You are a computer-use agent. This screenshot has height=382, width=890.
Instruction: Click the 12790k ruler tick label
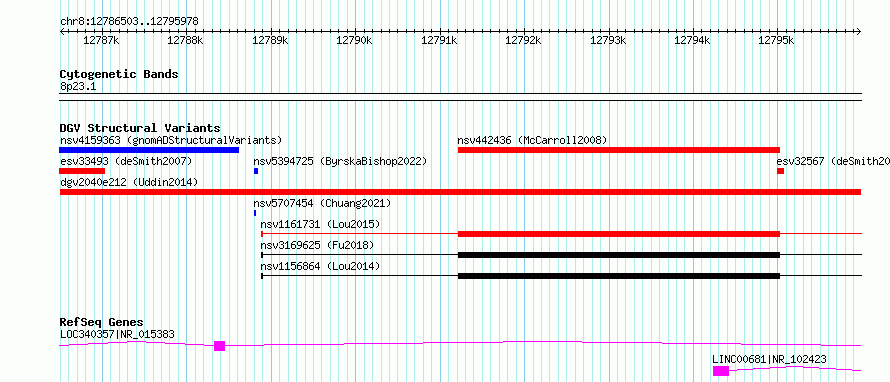[x=355, y=41]
